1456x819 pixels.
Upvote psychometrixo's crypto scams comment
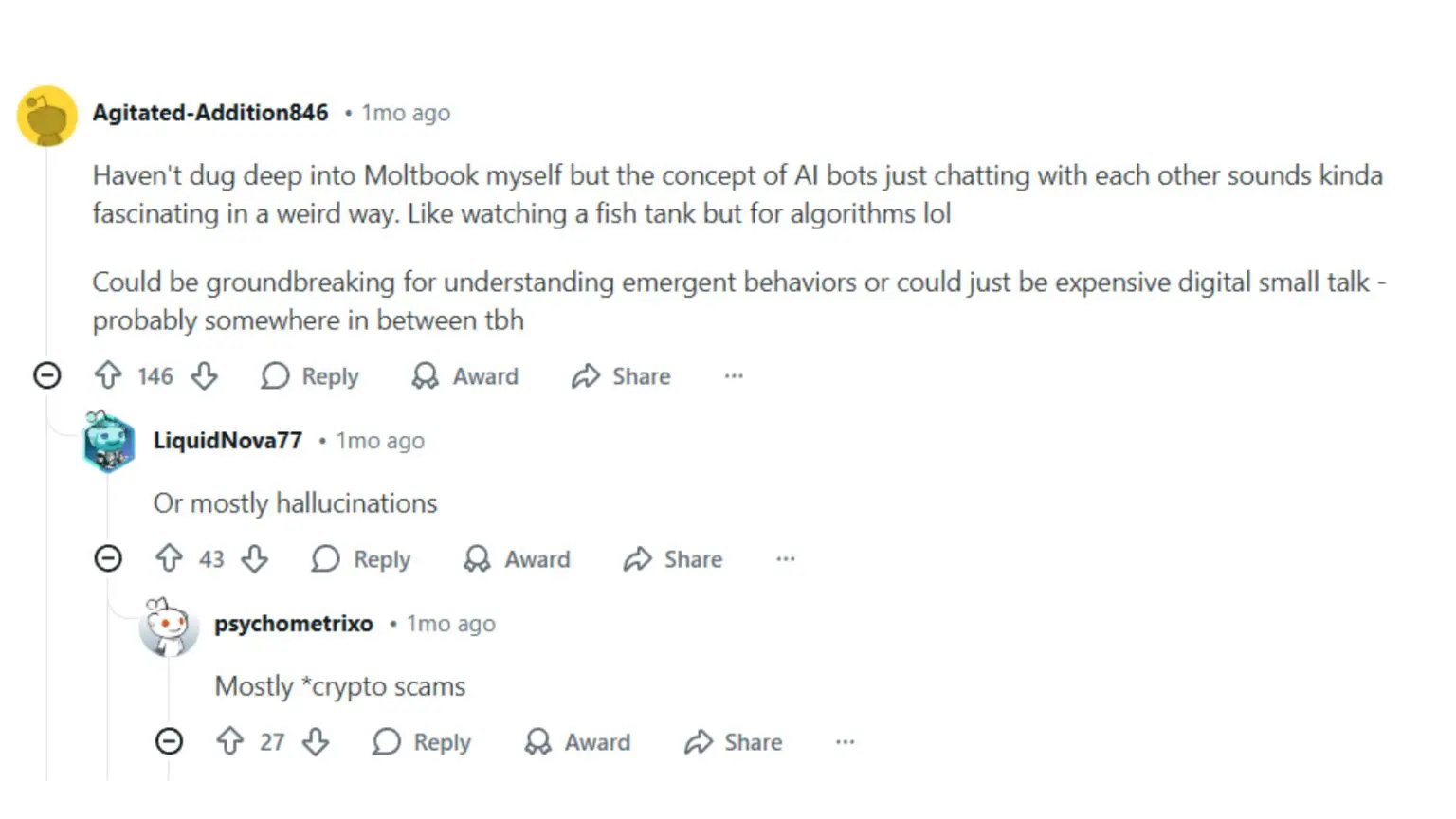tap(230, 741)
